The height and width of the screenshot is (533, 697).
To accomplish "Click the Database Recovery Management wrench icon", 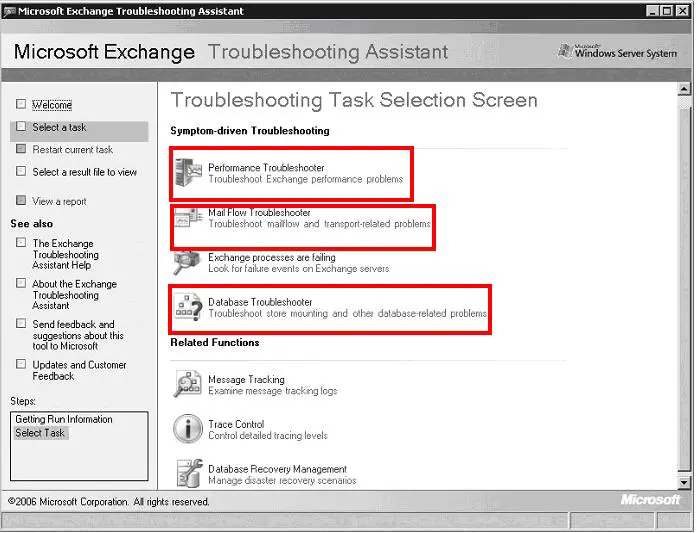I will [x=189, y=473].
